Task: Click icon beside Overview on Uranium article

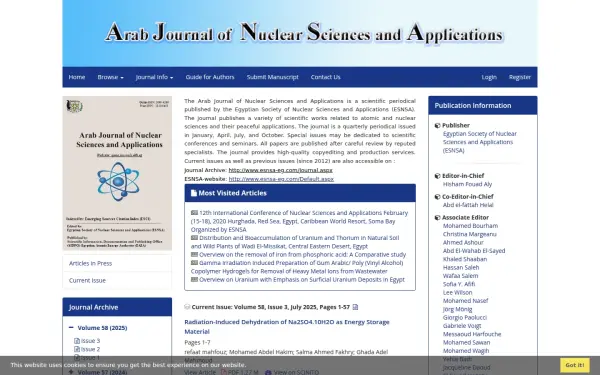Action: [194, 279]
